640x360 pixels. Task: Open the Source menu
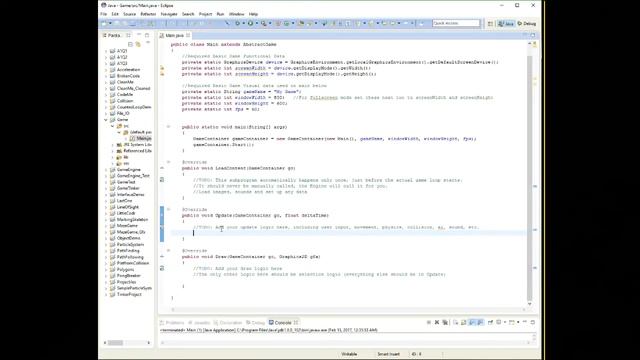pyautogui.click(x=129, y=14)
